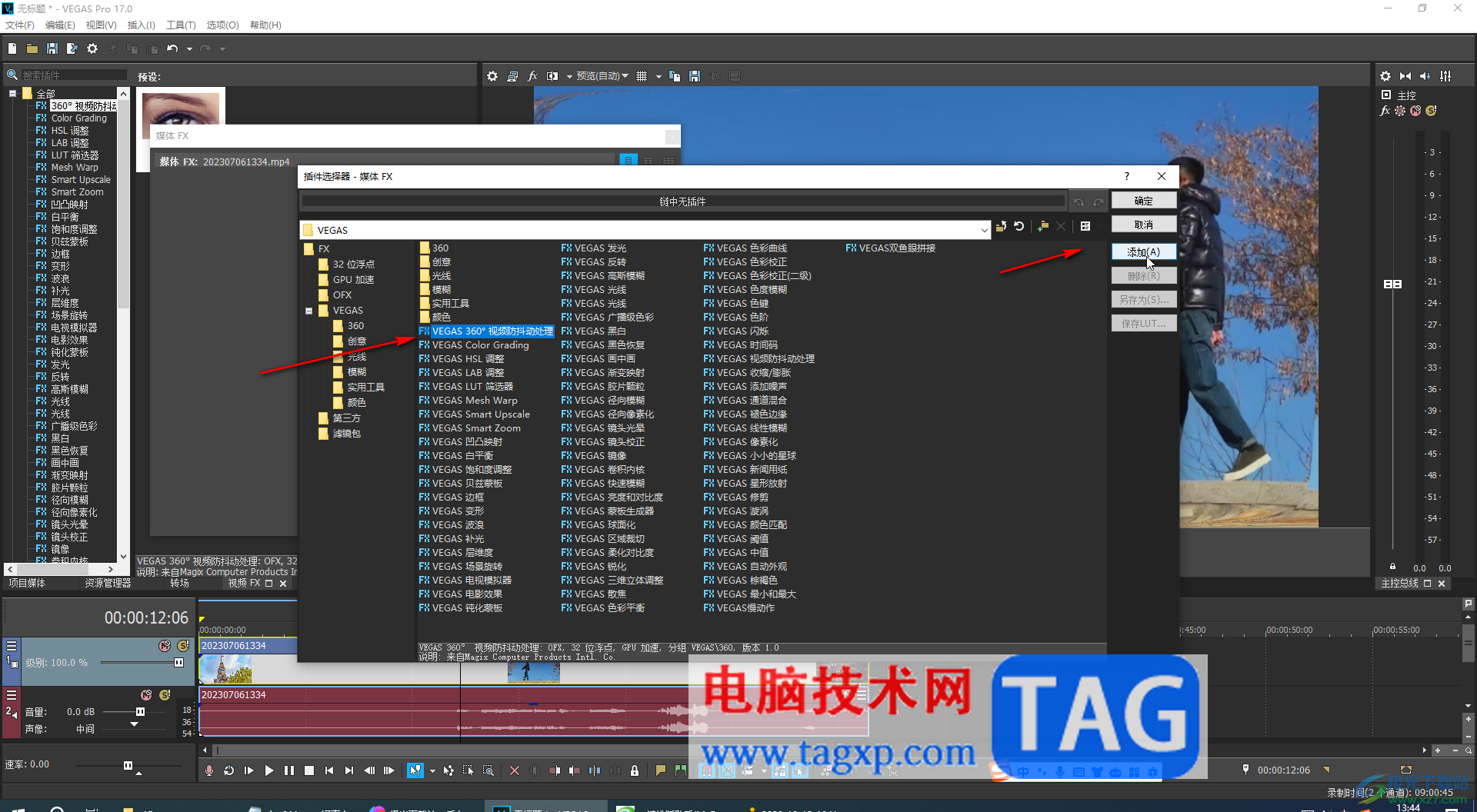Viewport: 1477px width, 812px height.
Task: Activate the zoom edit tool
Action: coord(488,770)
